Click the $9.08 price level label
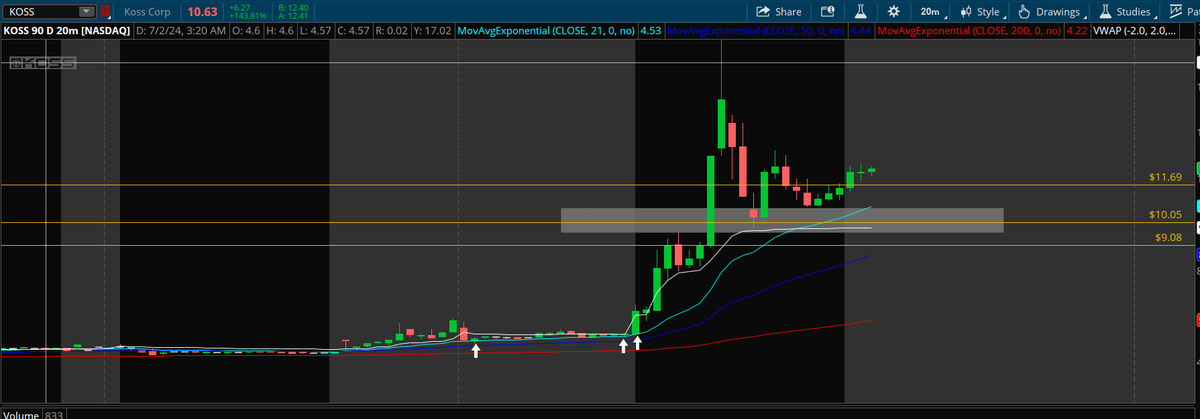 [1168, 237]
